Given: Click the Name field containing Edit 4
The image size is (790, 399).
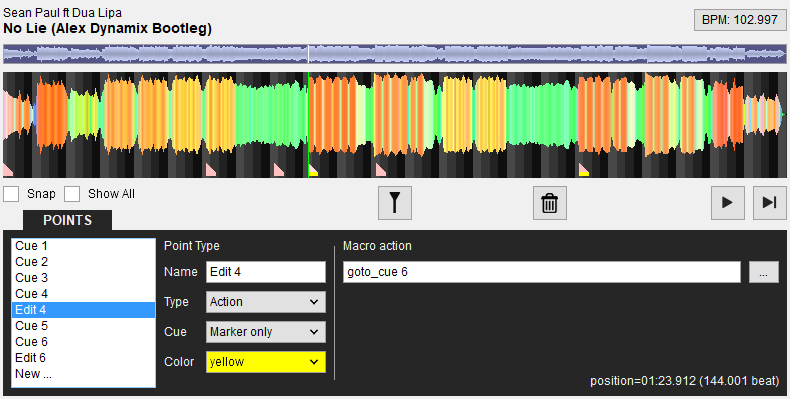Looking at the screenshot, I should click(266, 272).
